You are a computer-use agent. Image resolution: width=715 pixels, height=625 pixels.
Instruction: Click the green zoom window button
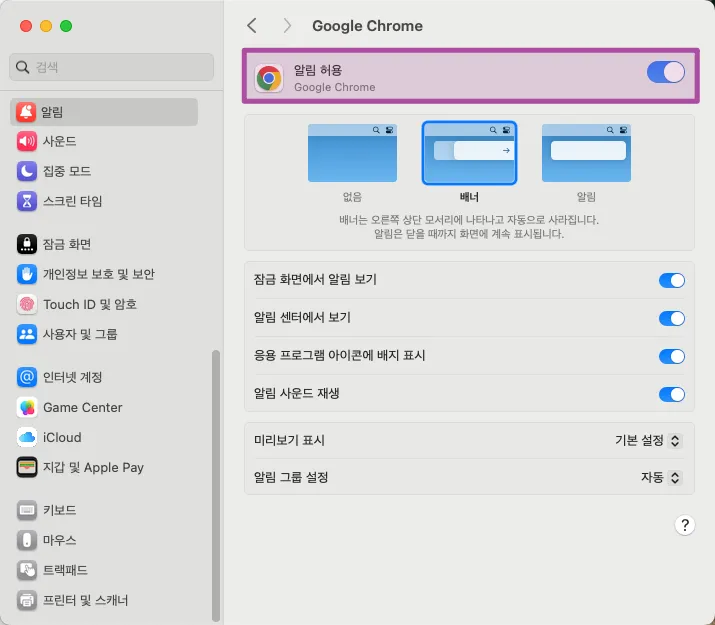tap(66, 26)
